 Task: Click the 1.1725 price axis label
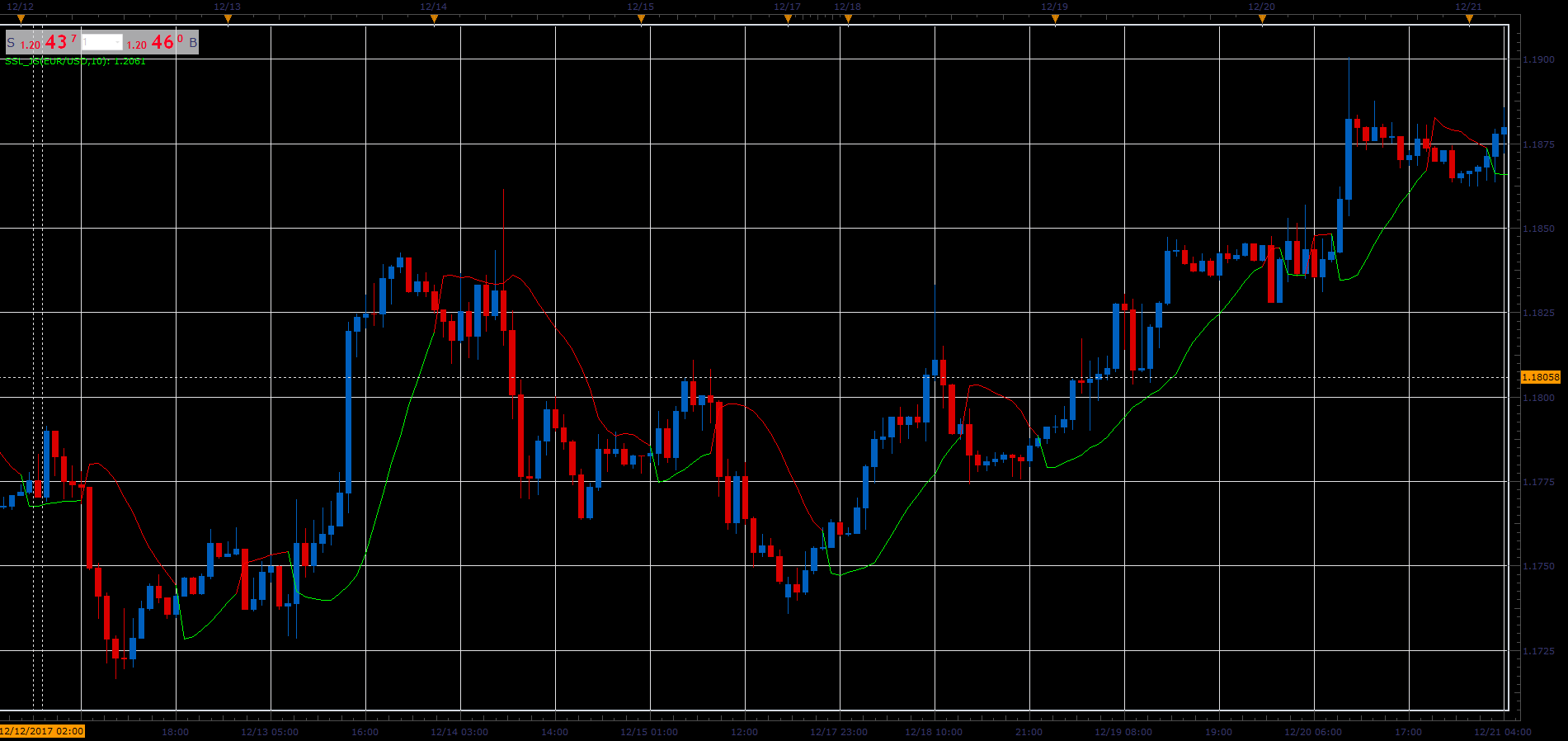click(x=1538, y=651)
